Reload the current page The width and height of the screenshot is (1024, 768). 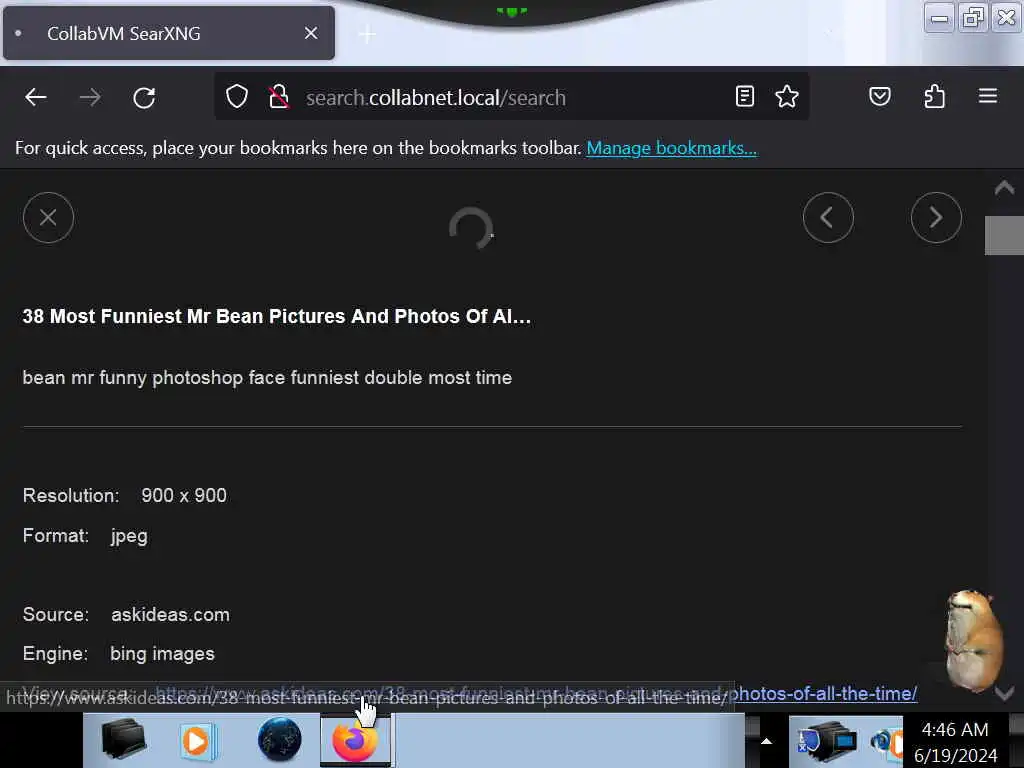click(x=144, y=98)
